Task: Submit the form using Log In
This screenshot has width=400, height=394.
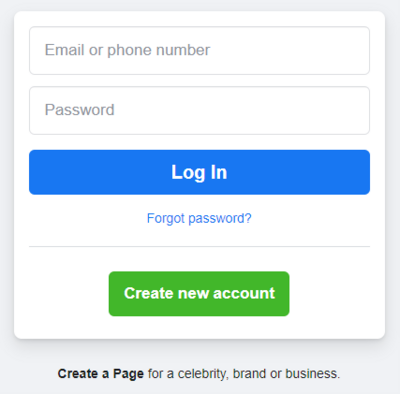Action: [x=199, y=172]
